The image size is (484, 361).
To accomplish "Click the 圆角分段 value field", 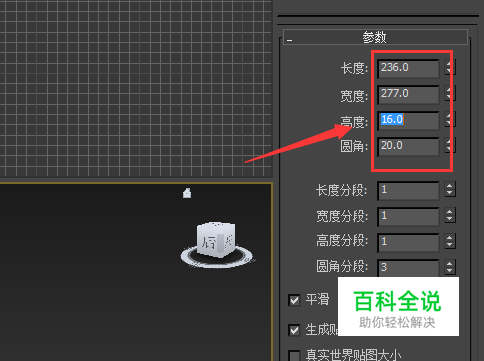I will [408, 268].
